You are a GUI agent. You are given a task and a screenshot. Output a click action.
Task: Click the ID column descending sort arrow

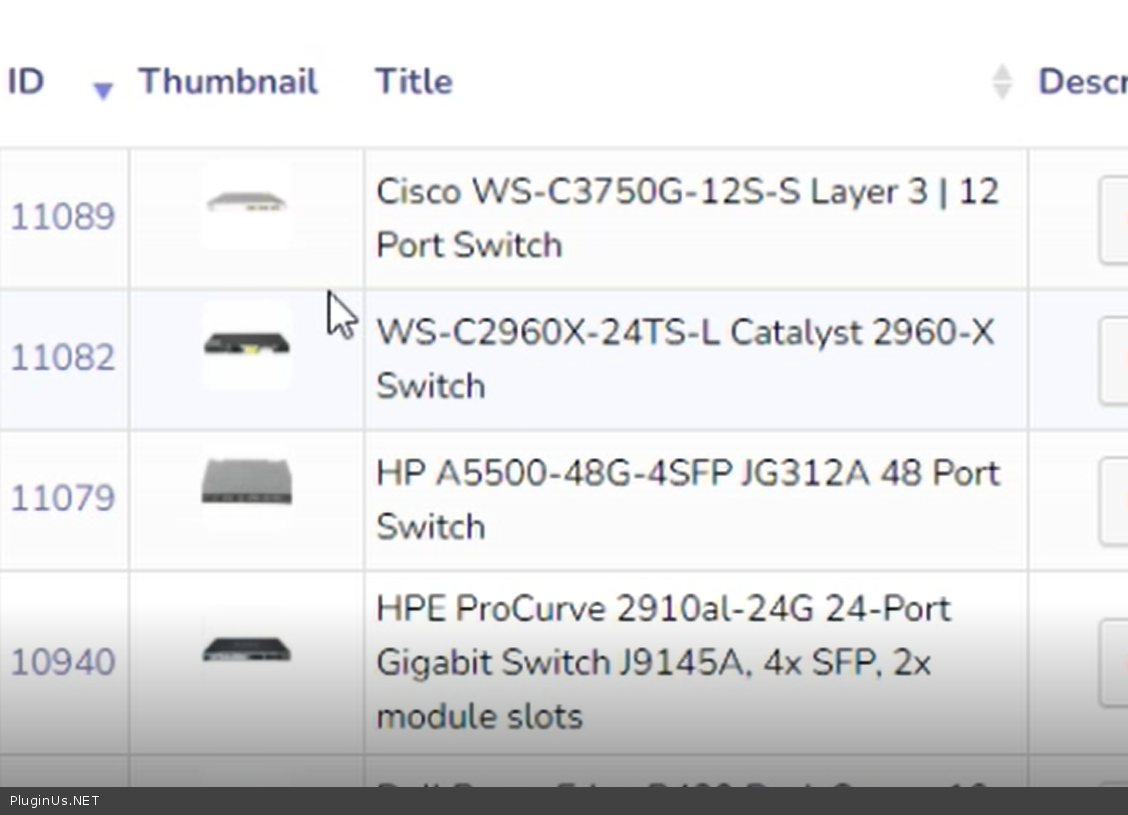point(102,91)
